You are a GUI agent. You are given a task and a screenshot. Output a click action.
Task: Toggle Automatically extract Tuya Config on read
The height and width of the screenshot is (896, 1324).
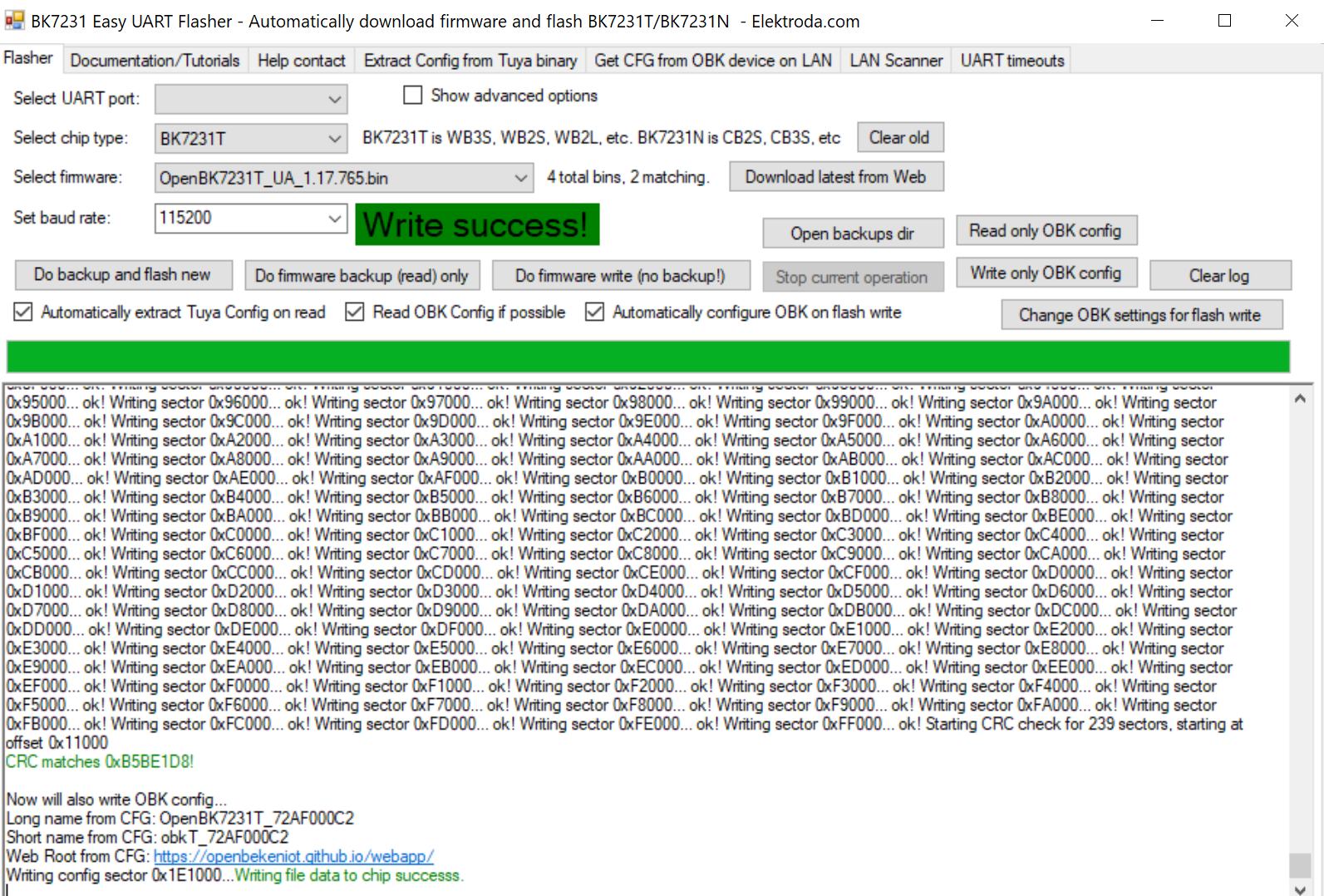[23, 313]
